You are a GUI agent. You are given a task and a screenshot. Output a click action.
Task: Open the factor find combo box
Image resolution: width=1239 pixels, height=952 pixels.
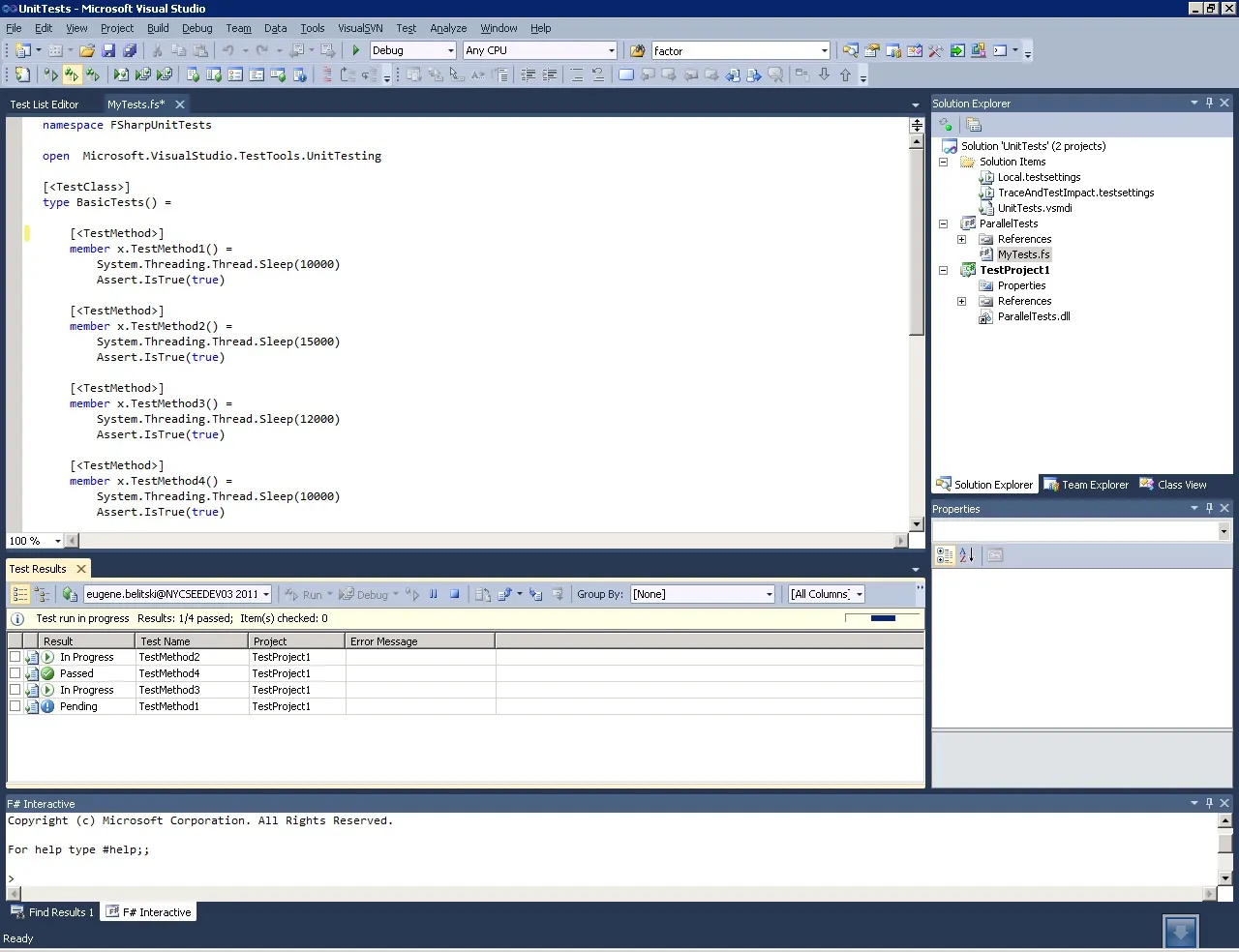click(x=824, y=50)
